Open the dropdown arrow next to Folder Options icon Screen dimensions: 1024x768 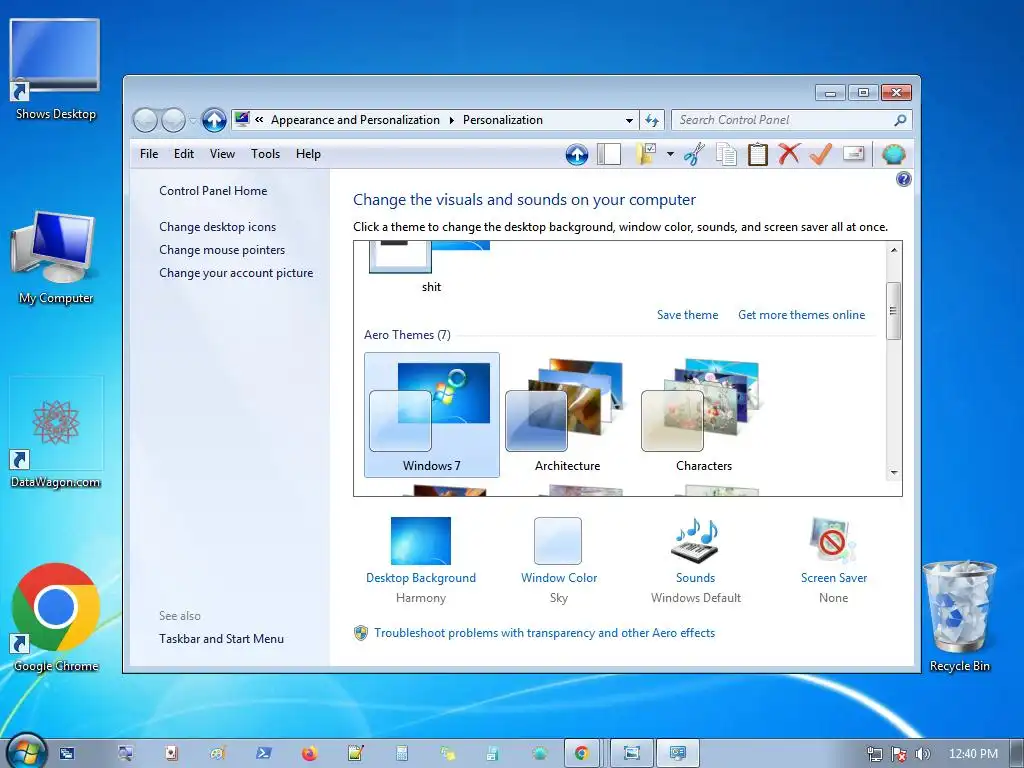click(x=670, y=155)
